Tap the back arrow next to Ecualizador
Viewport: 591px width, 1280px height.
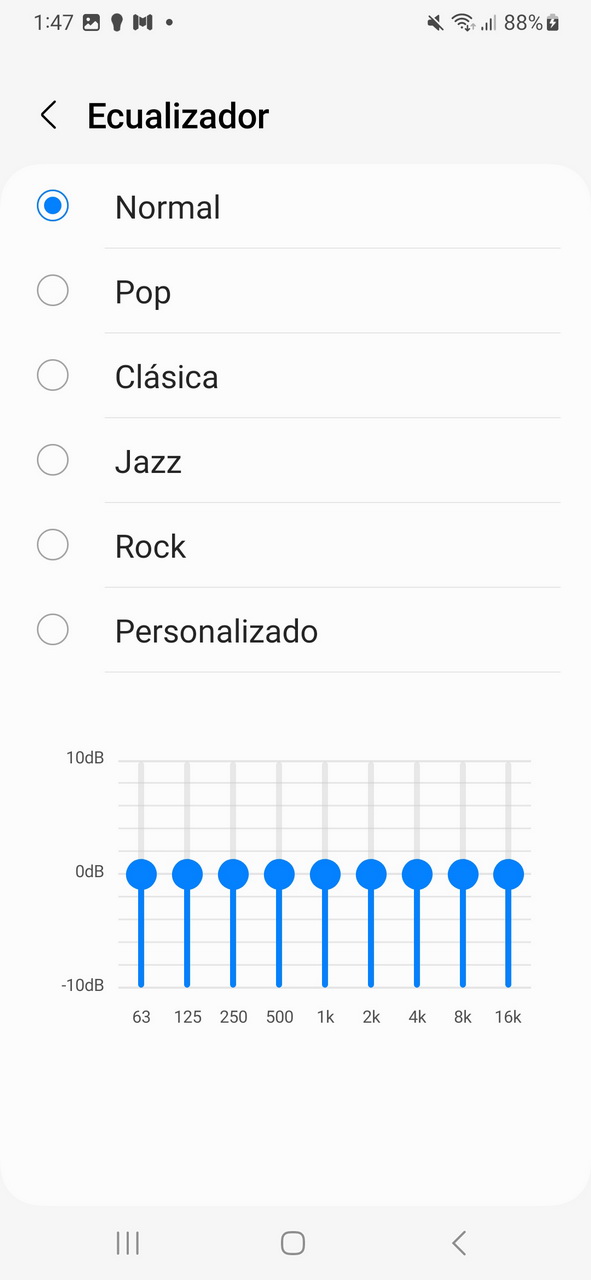click(48, 115)
